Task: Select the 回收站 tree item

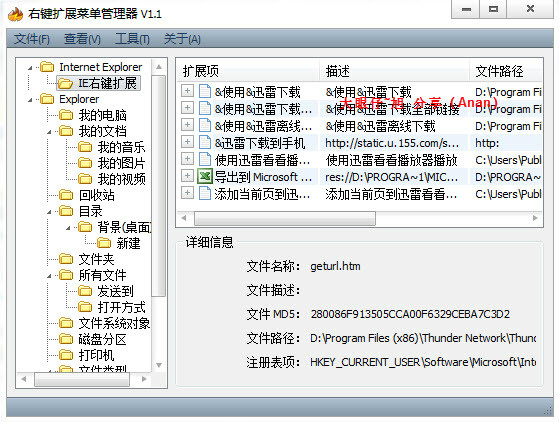Action: click(x=96, y=195)
